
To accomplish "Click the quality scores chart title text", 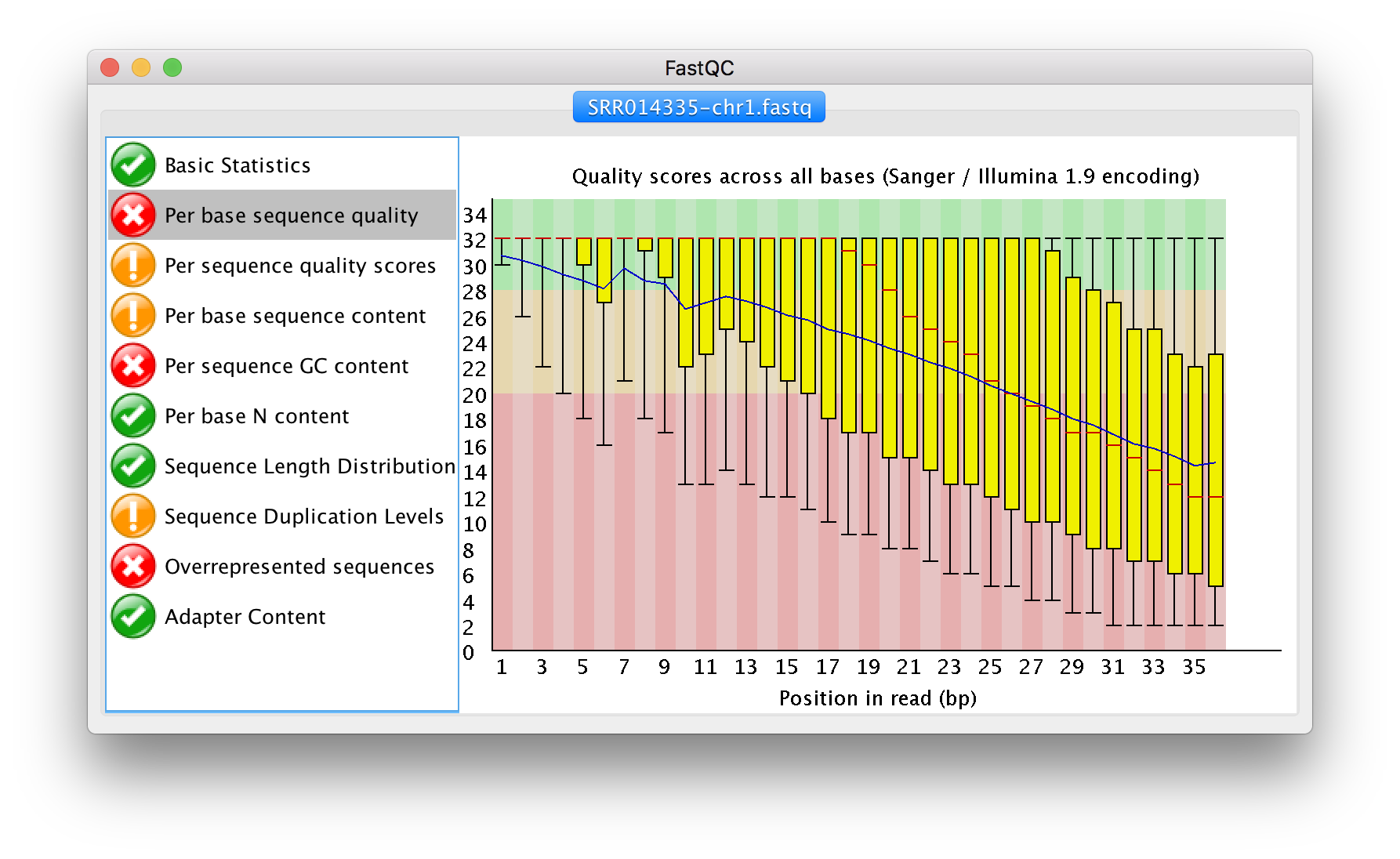I will click(x=885, y=176).
